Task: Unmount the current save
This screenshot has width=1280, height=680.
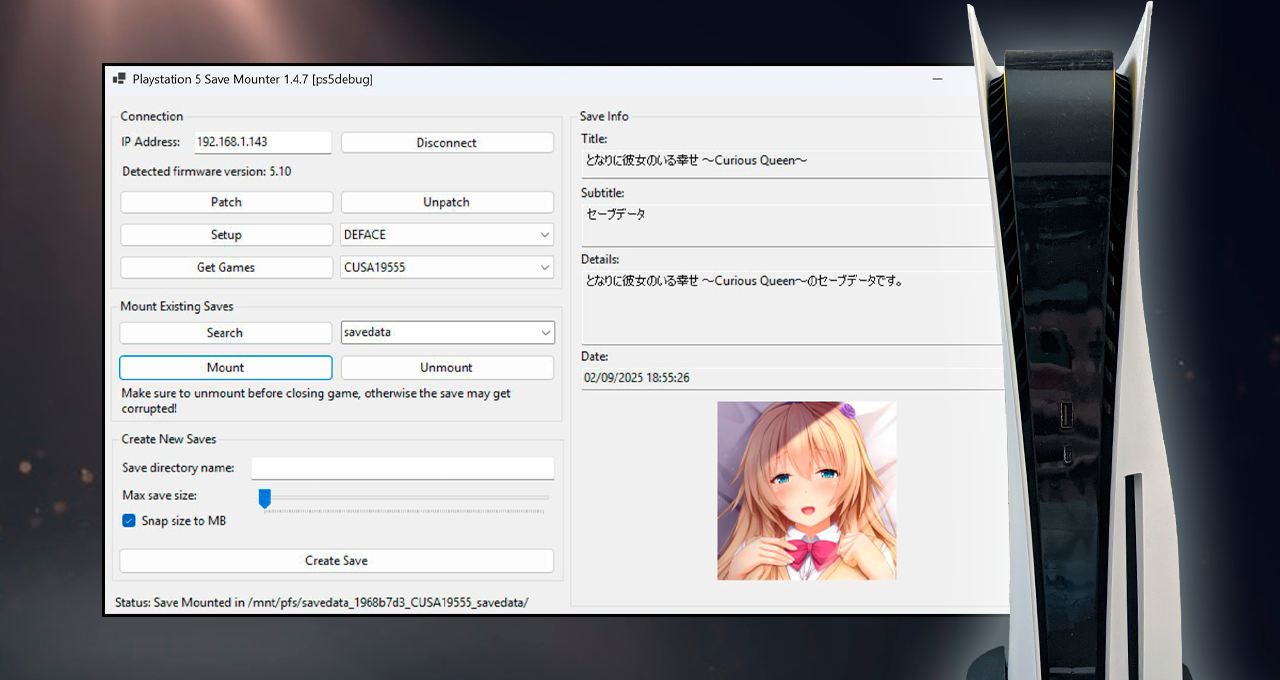Action: pos(447,368)
